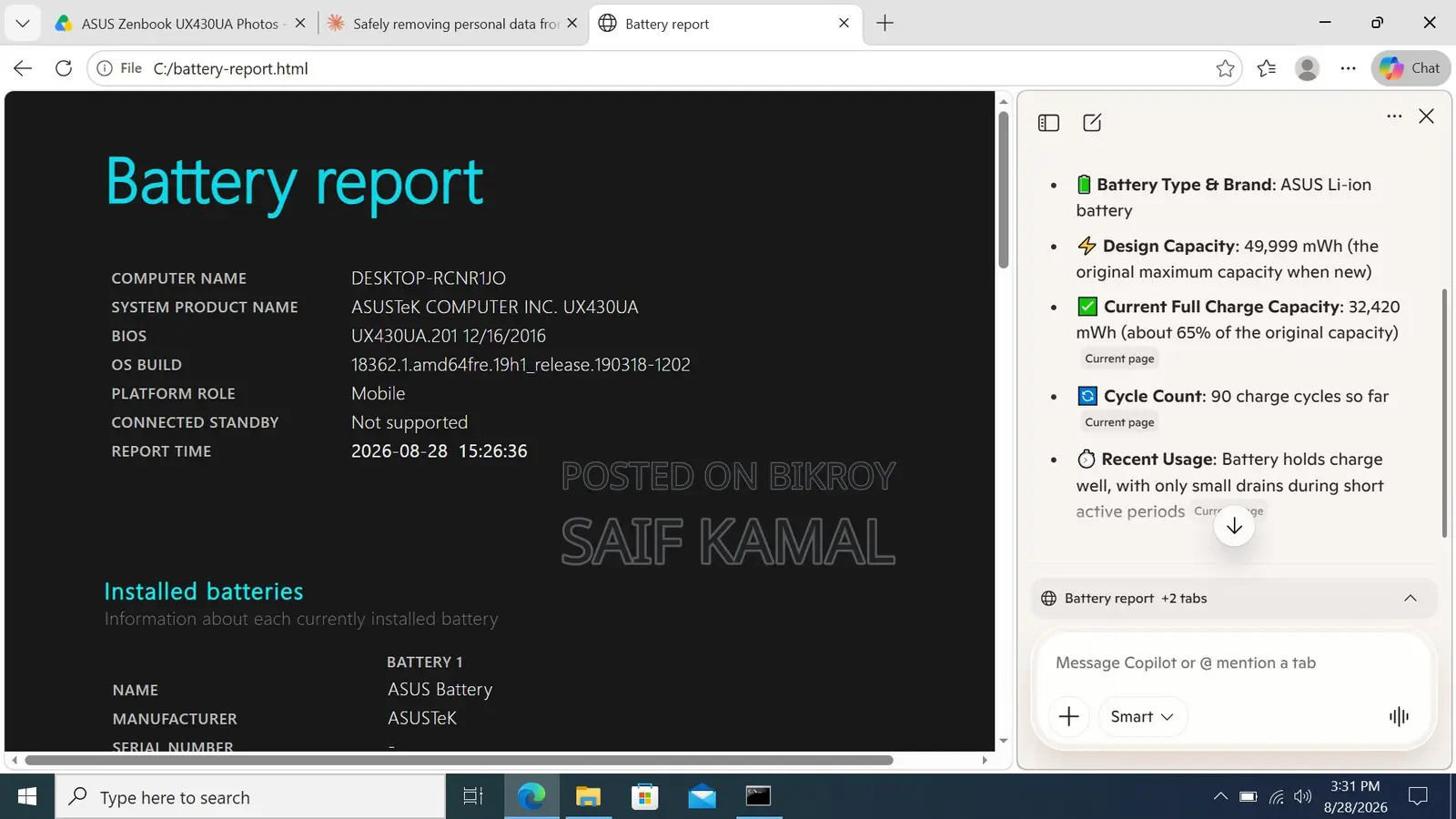This screenshot has width=1456, height=819.
Task: Close the ASUS Zenbook UX430UA Photos tab
Action: 300,24
